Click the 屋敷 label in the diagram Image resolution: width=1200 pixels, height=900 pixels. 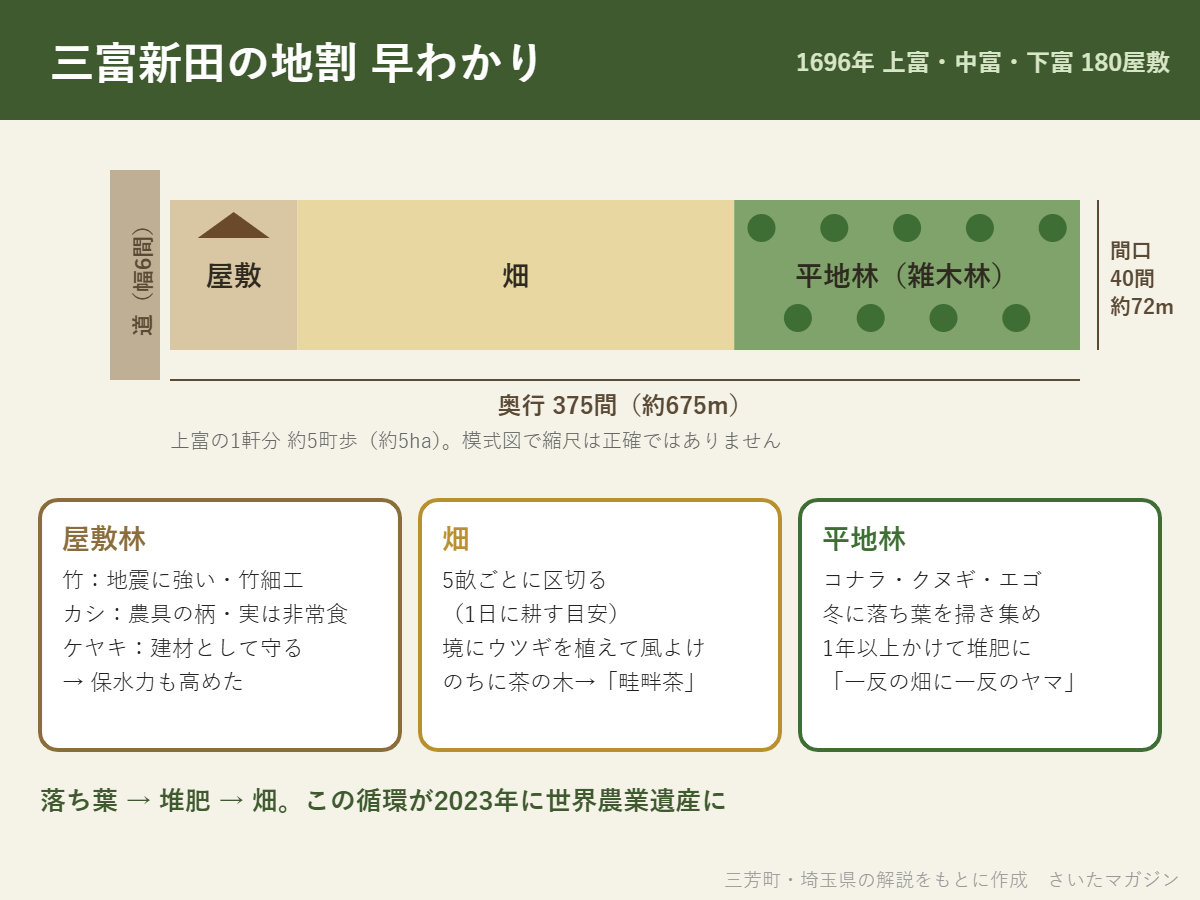(x=234, y=275)
